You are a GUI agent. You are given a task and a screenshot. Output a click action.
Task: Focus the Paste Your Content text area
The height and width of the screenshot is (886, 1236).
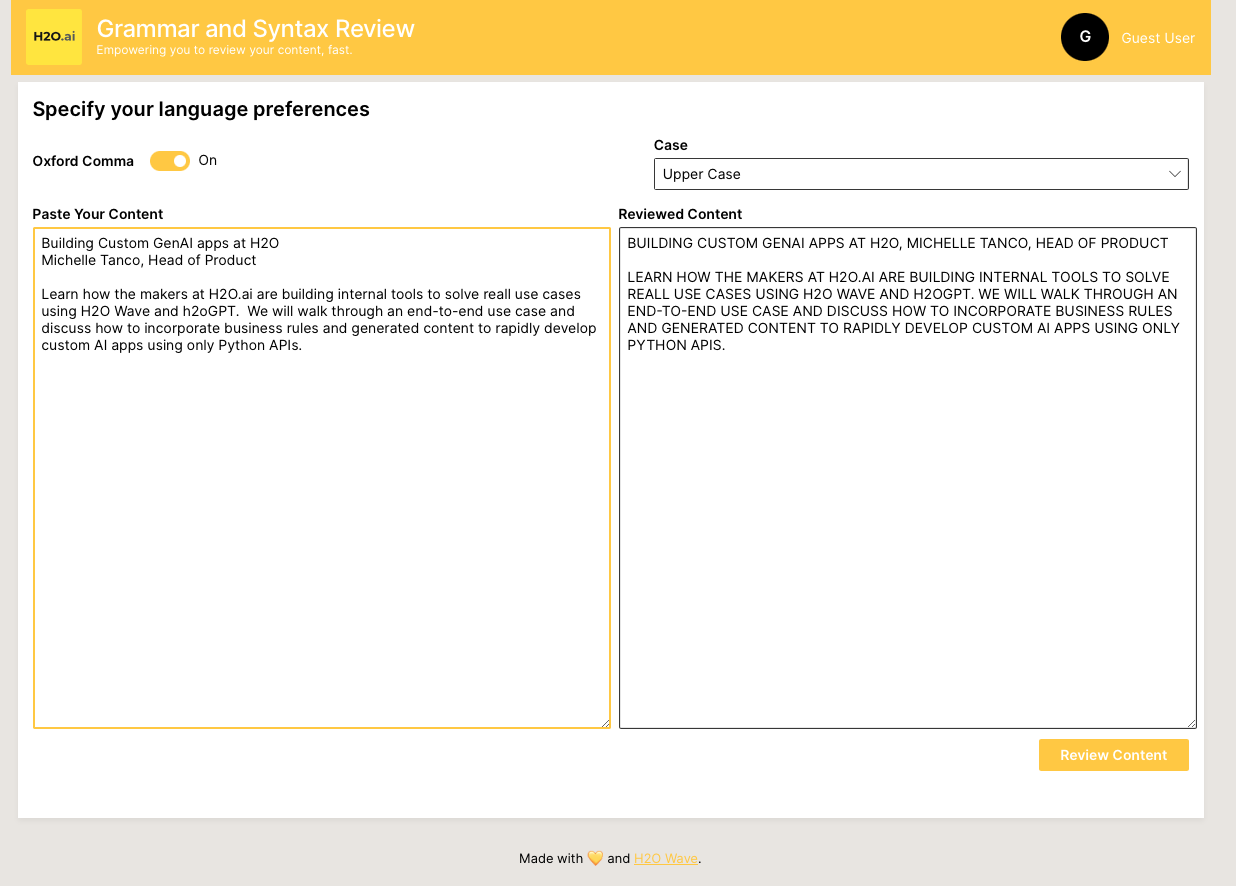(322, 478)
